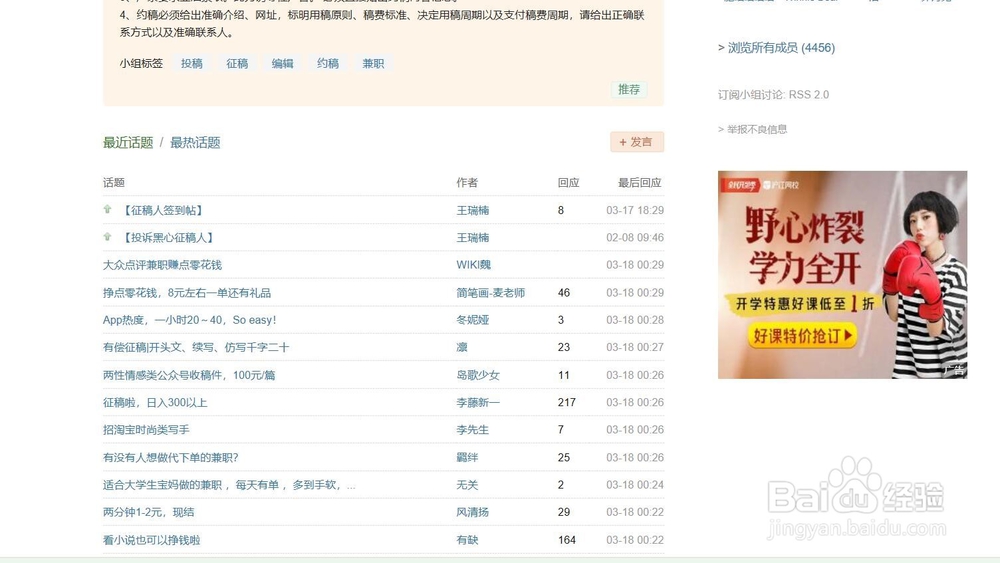Open the topic 有偿征稿|开头文、续写
The width and height of the screenshot is (1000, 563).
(x=196, y=347)
